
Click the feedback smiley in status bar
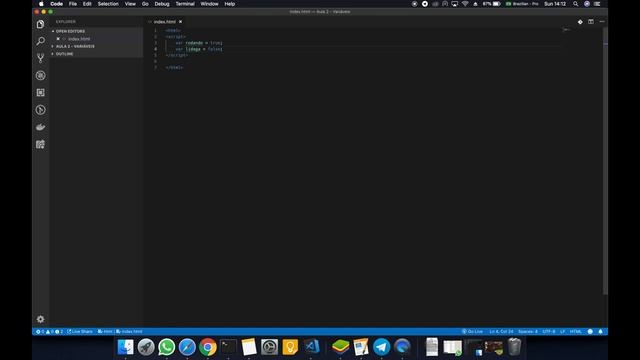point(590,331)
